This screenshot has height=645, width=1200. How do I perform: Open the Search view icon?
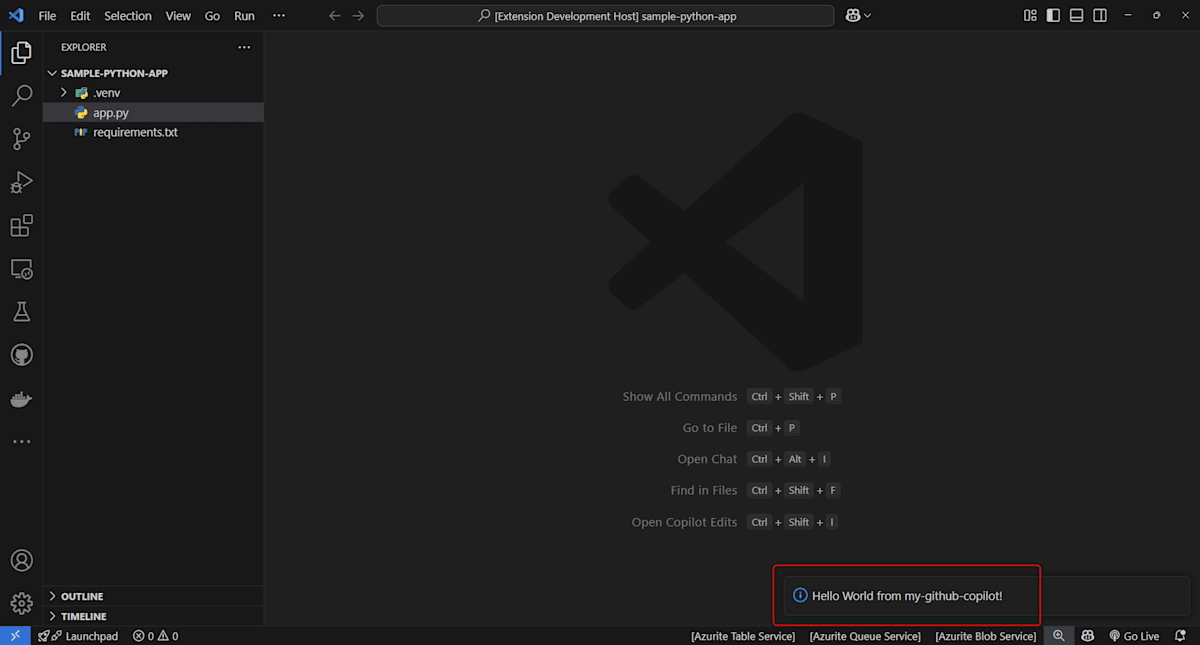[21, 96]
